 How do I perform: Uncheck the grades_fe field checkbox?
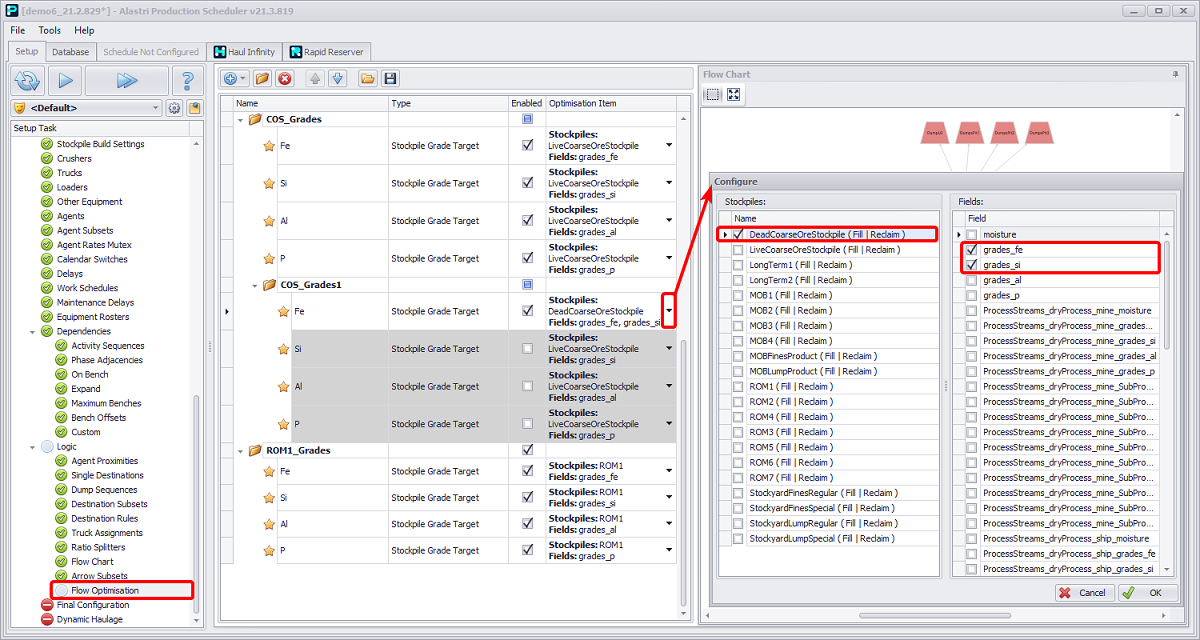pyautogui.click(x=971, y=249)
